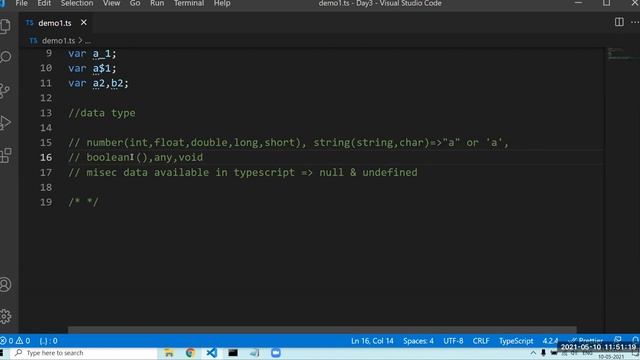The height and width of the screenshot is (360, 640).
Task: Click line number 13 in gutter
Action: pos(46,113)
